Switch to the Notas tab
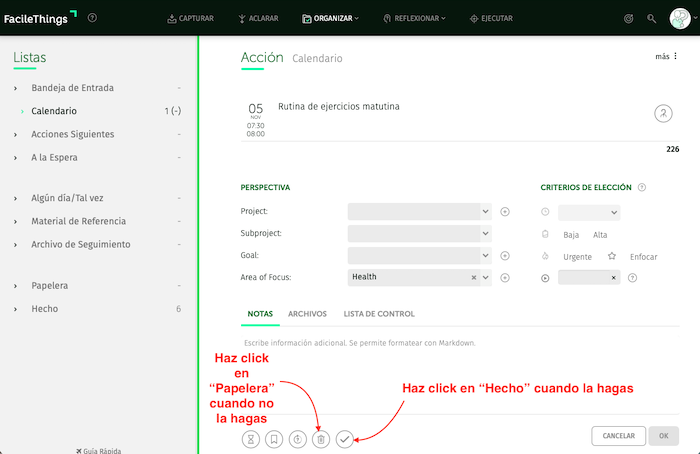 [x=260, y=314]
